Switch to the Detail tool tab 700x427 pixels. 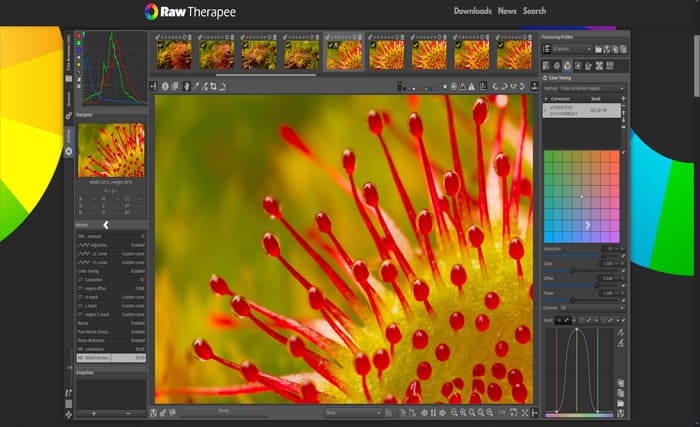pyautogui.click(x=557, y=66)
